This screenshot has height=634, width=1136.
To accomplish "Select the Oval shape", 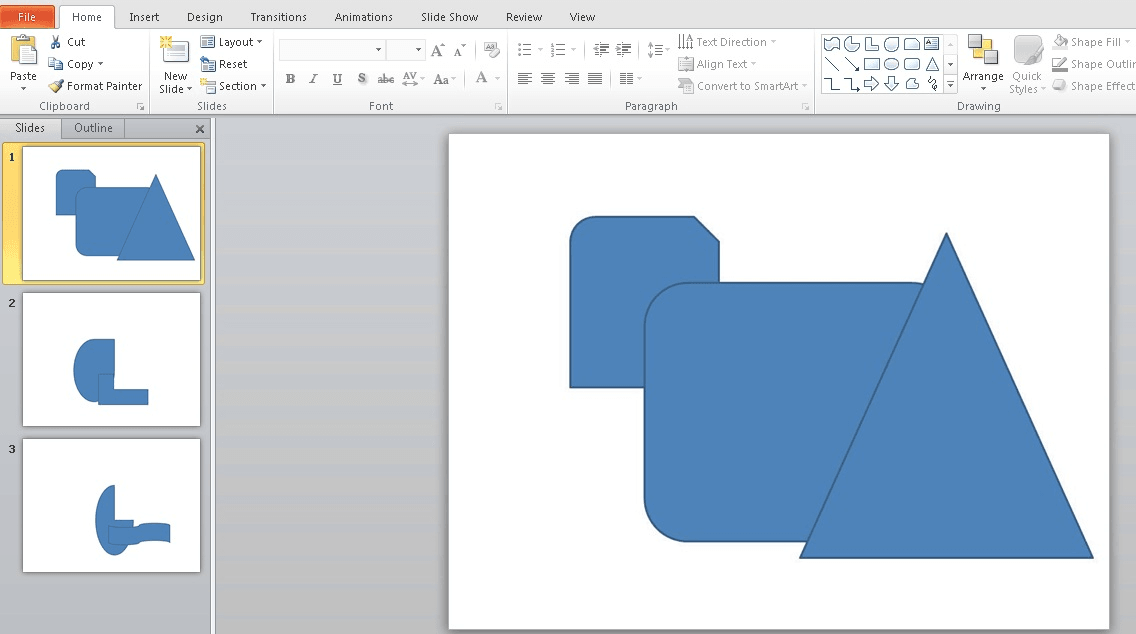I will (x=892, y=64).
